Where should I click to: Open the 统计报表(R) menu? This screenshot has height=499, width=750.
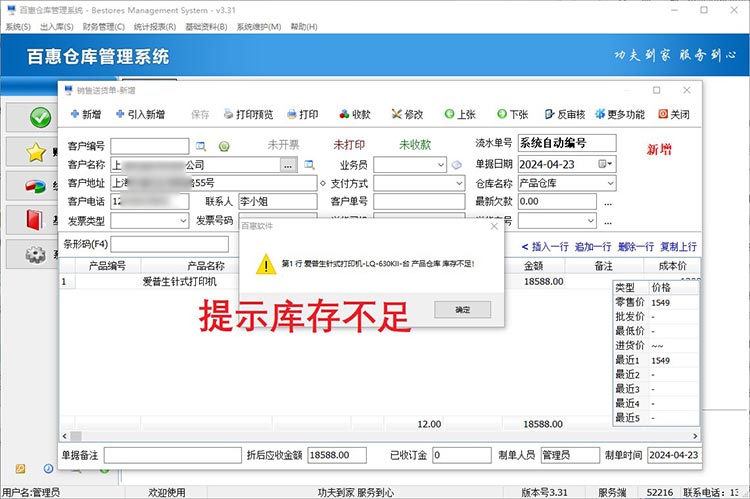tap(155, 27)
